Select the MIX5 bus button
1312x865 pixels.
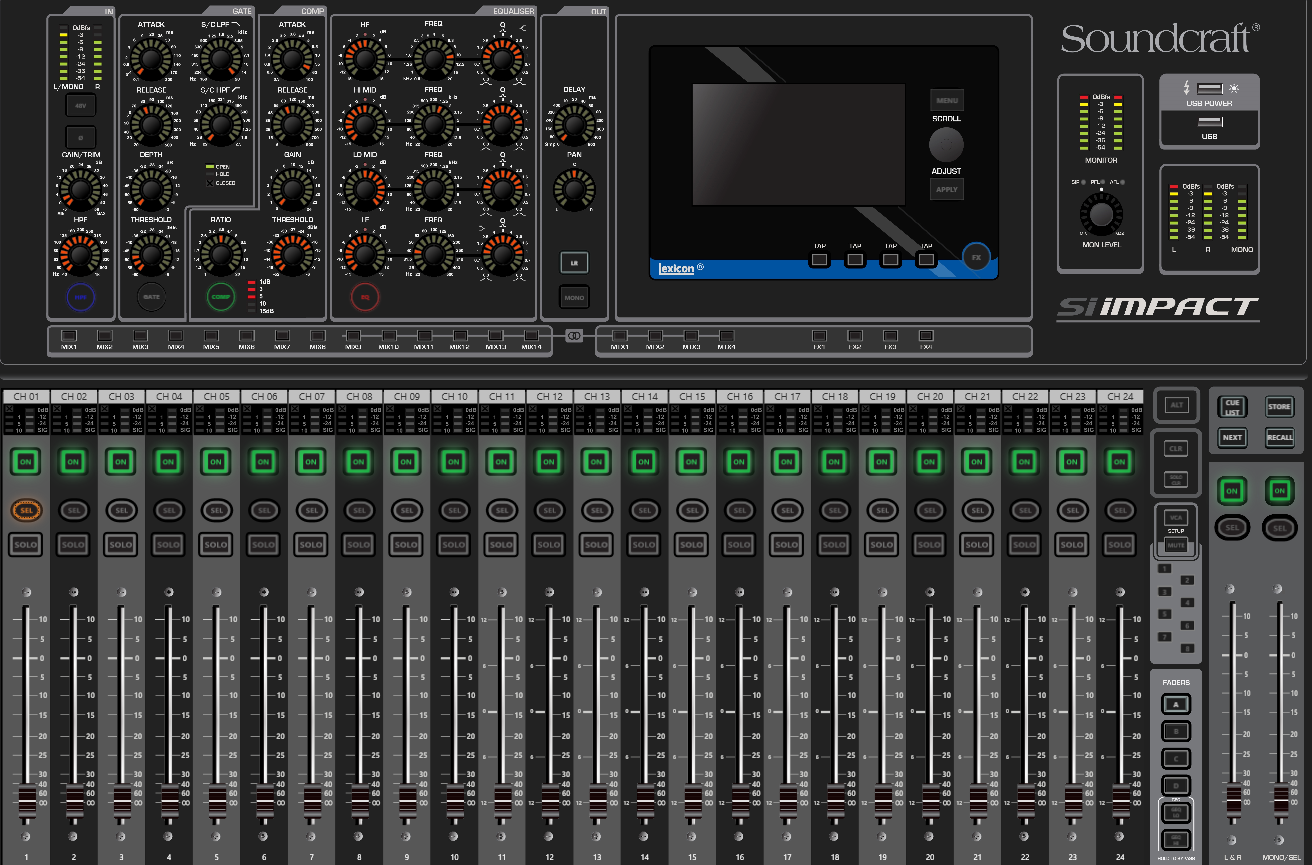tap(211, 335)
